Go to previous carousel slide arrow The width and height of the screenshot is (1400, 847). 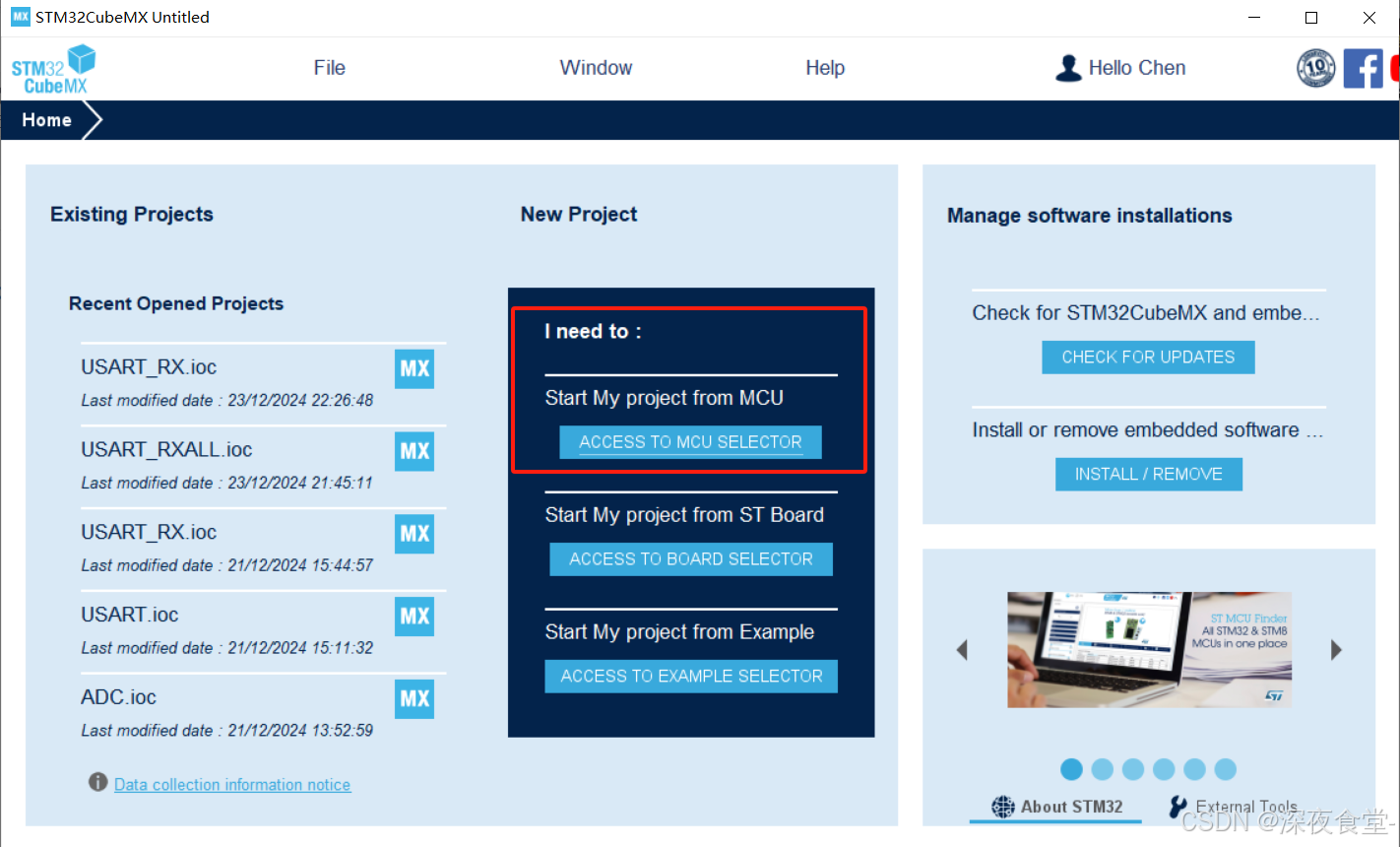point(962,650)
